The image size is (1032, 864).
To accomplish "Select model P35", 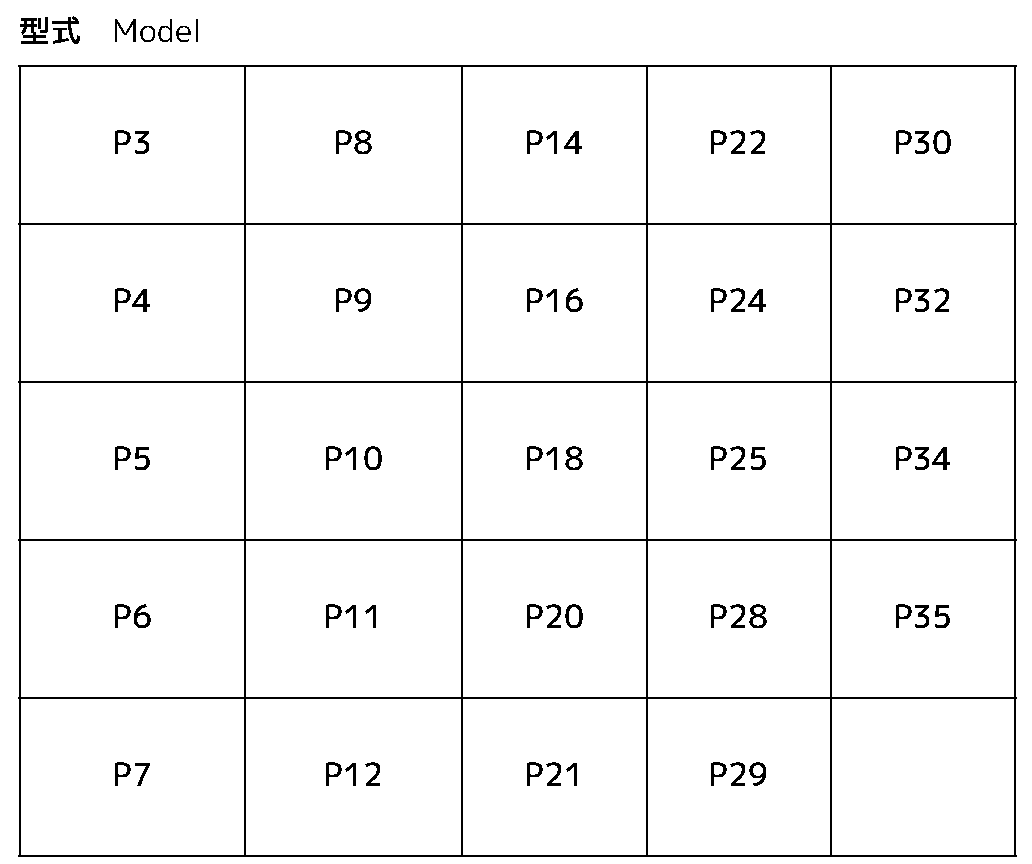I will (923, 618).
